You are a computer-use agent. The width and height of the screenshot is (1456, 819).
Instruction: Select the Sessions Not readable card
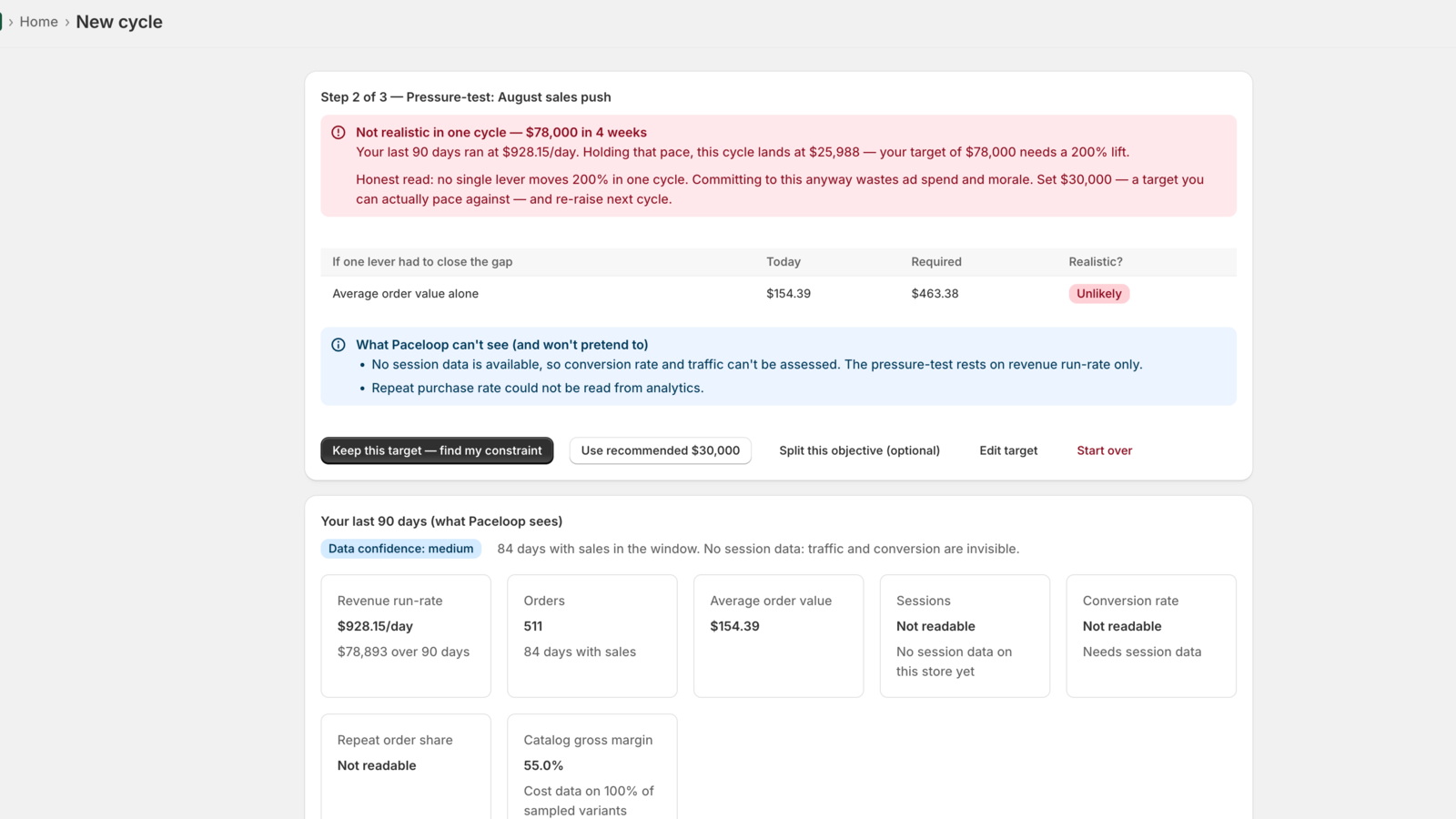(965, 636)
